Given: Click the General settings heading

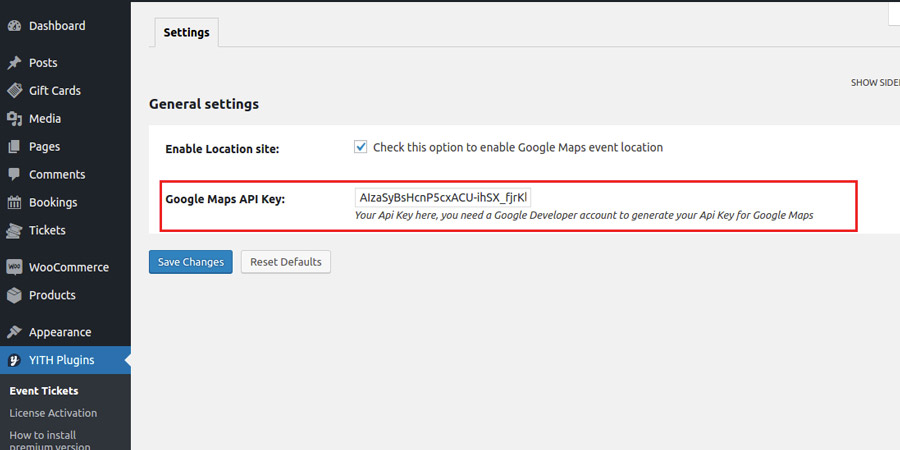Looking at the screenshot, I should [204, 104].
